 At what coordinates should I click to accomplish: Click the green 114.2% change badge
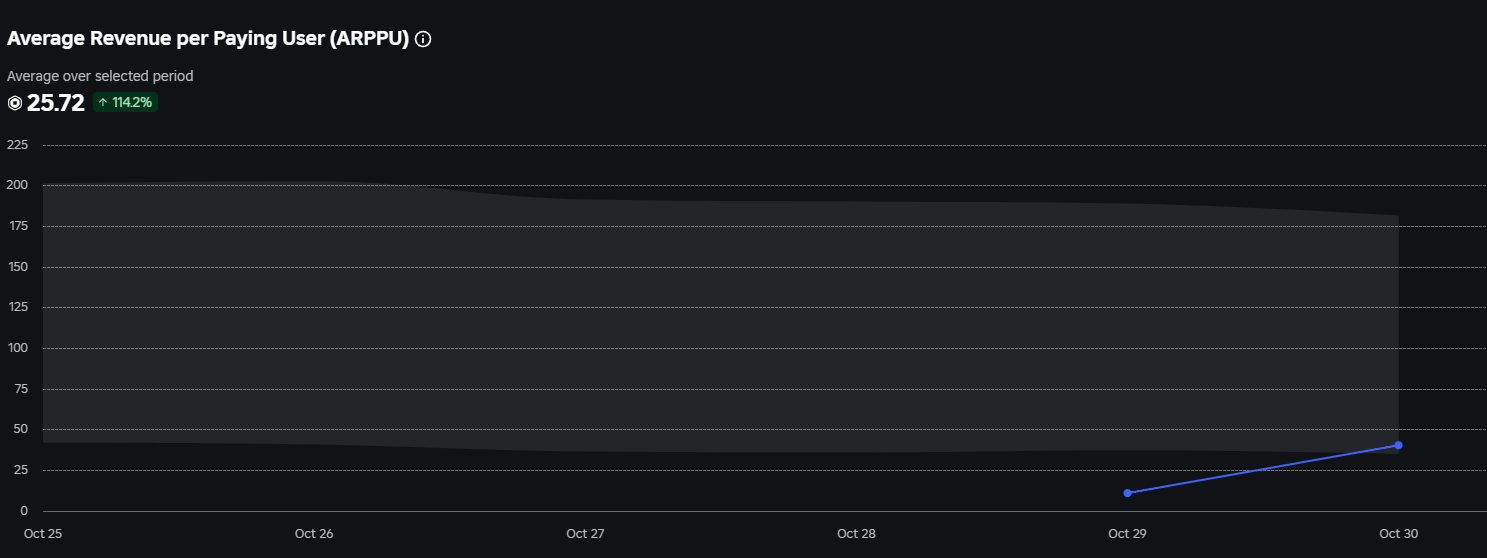(125, 102)
